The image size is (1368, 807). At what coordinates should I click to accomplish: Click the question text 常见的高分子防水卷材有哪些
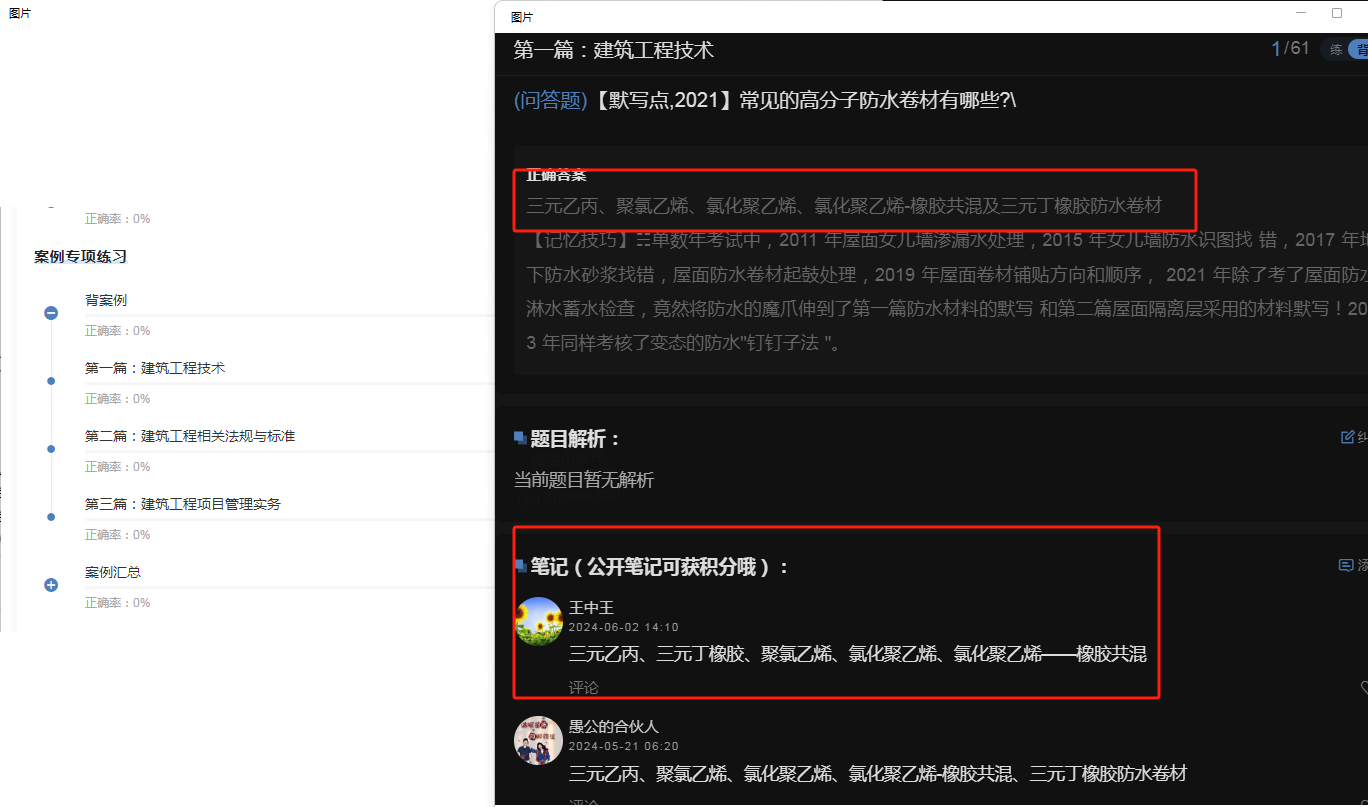pyautogui.click(x=875, y=100)
